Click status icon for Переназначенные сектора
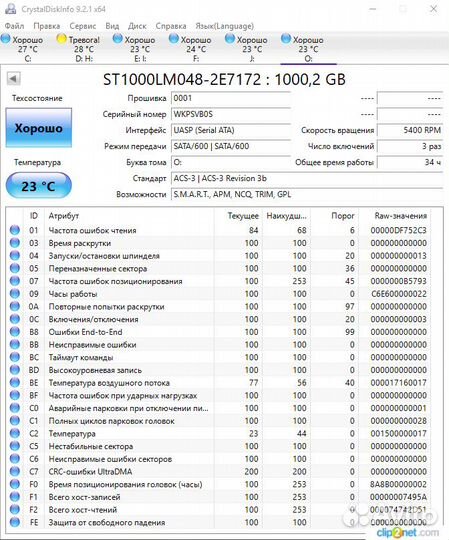Screen dimensions: 449x540 tap(14, 268)
